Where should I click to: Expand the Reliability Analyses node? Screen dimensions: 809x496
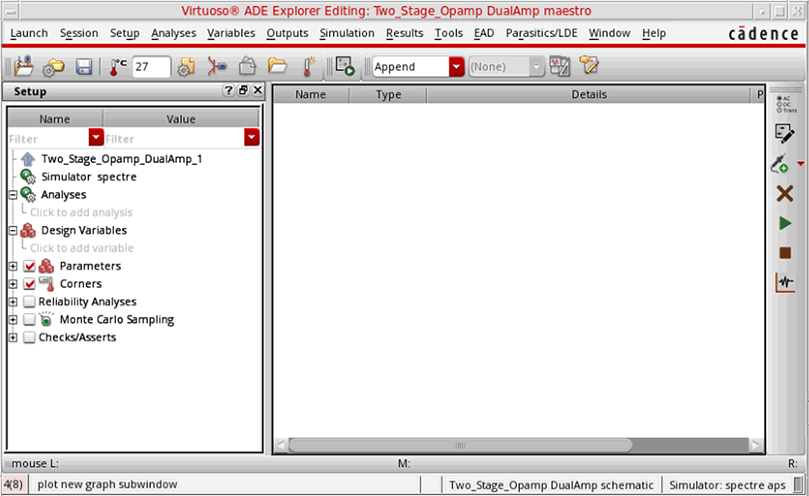13,302
